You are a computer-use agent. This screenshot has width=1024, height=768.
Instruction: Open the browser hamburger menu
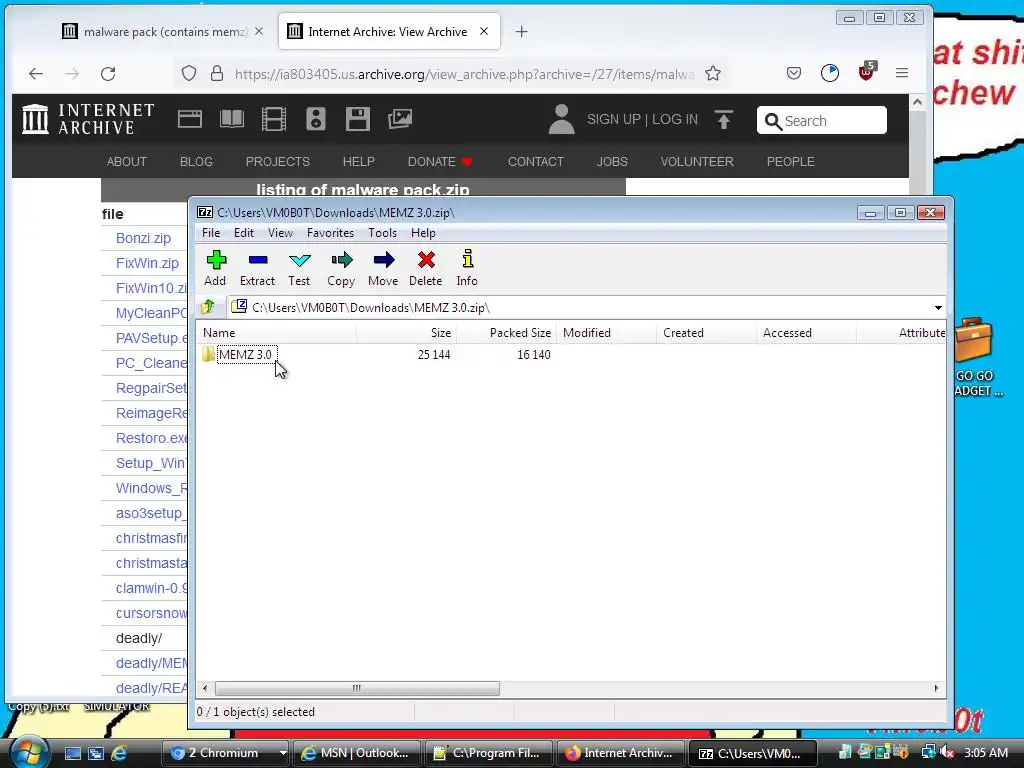[902, 73]
